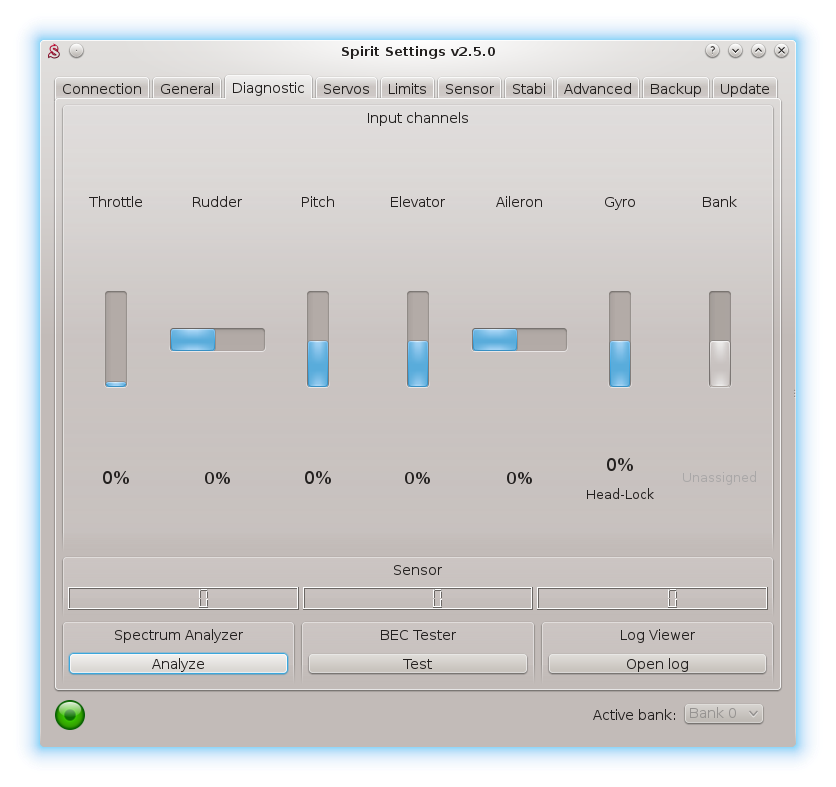Click the BEC Tester Test button
This screenshot has width=836, height=787.
417,664
